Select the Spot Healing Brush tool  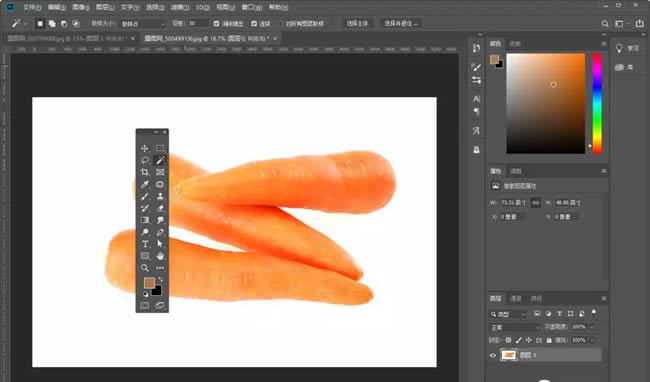pos(160,184)
